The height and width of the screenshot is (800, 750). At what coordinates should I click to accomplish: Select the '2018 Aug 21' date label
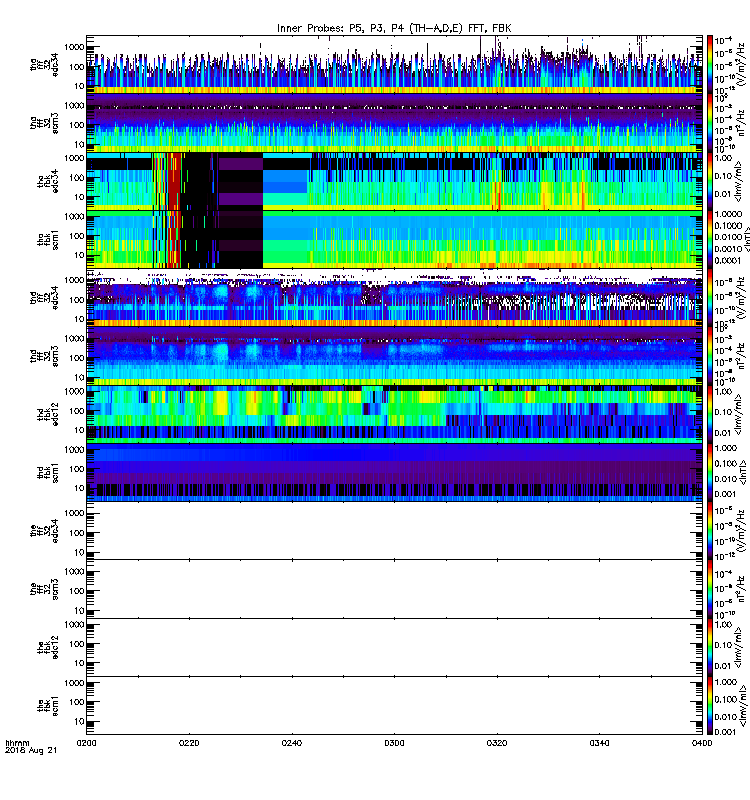click(31, 751)
